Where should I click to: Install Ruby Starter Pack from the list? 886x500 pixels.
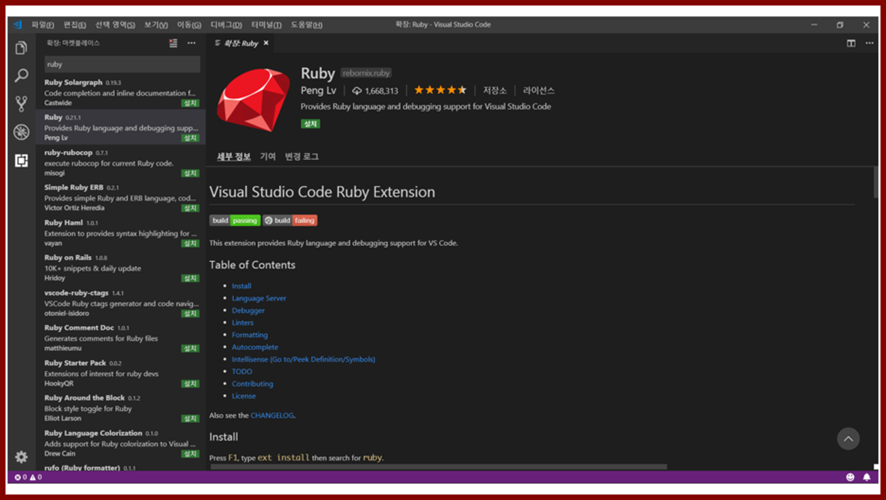point(190,384)
